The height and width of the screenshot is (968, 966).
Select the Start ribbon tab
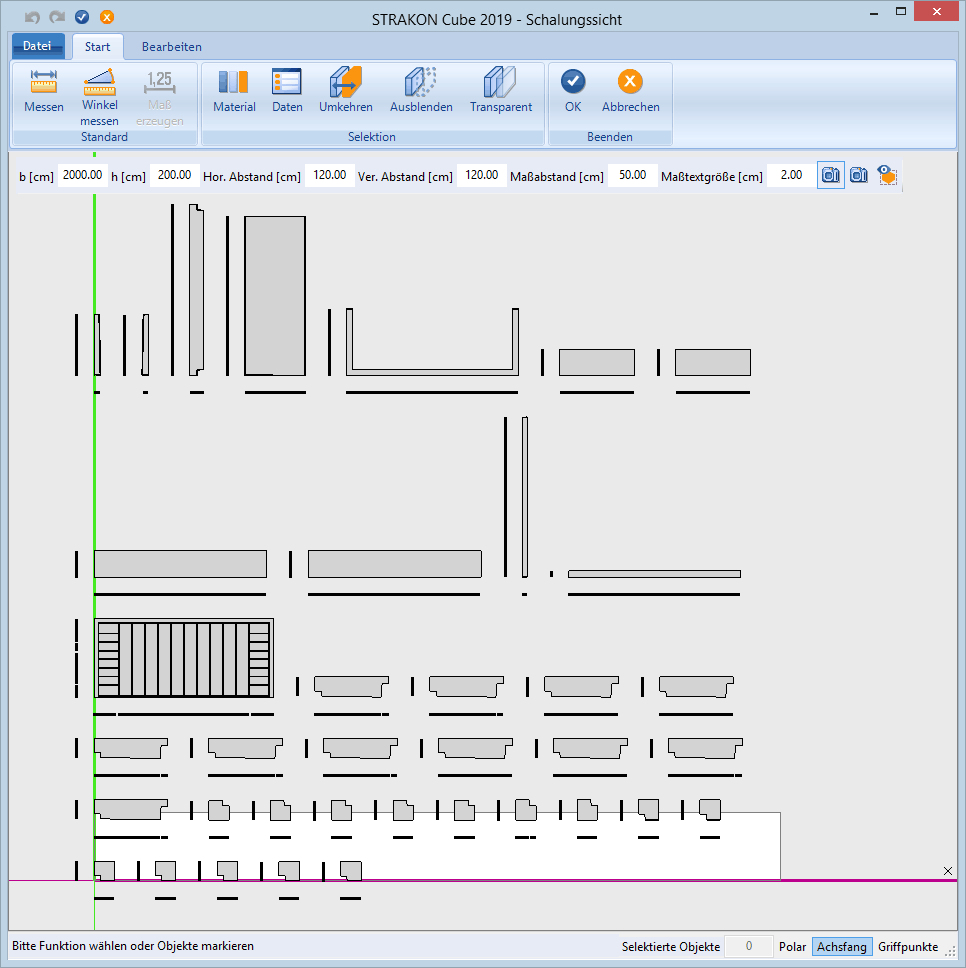click(x=98, y=47)
